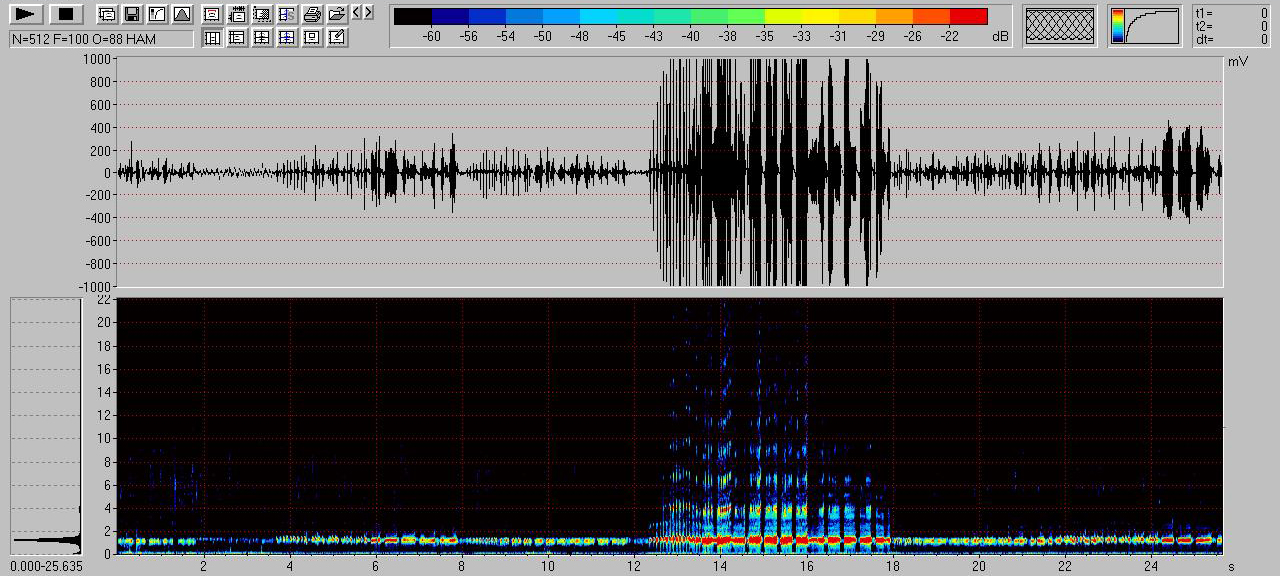Toggle the pencil edit mode button
Image resolution: width=1280 pixels, height=576 pixels.
tap(337, 38)
